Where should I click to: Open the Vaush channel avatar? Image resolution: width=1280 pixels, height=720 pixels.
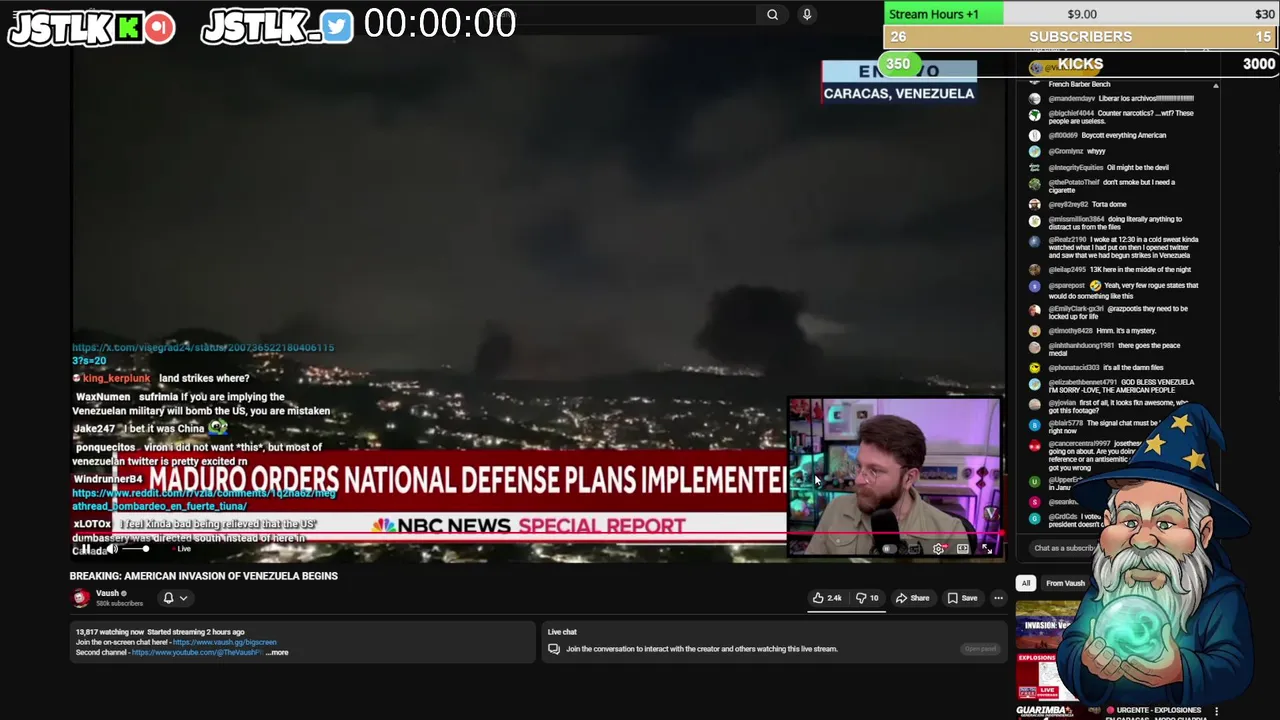pyautogui.click(x=81, y=598)
